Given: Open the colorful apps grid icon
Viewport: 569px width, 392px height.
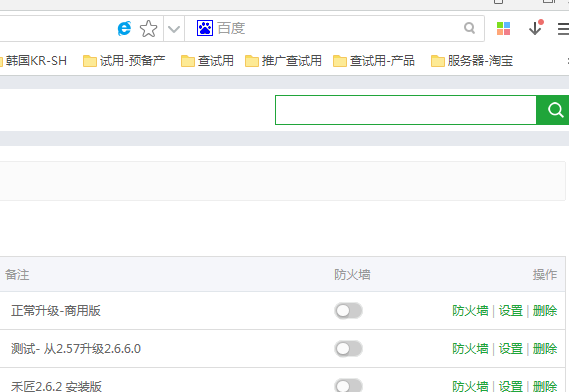Looking at the screenshot, I should [503, 28].
